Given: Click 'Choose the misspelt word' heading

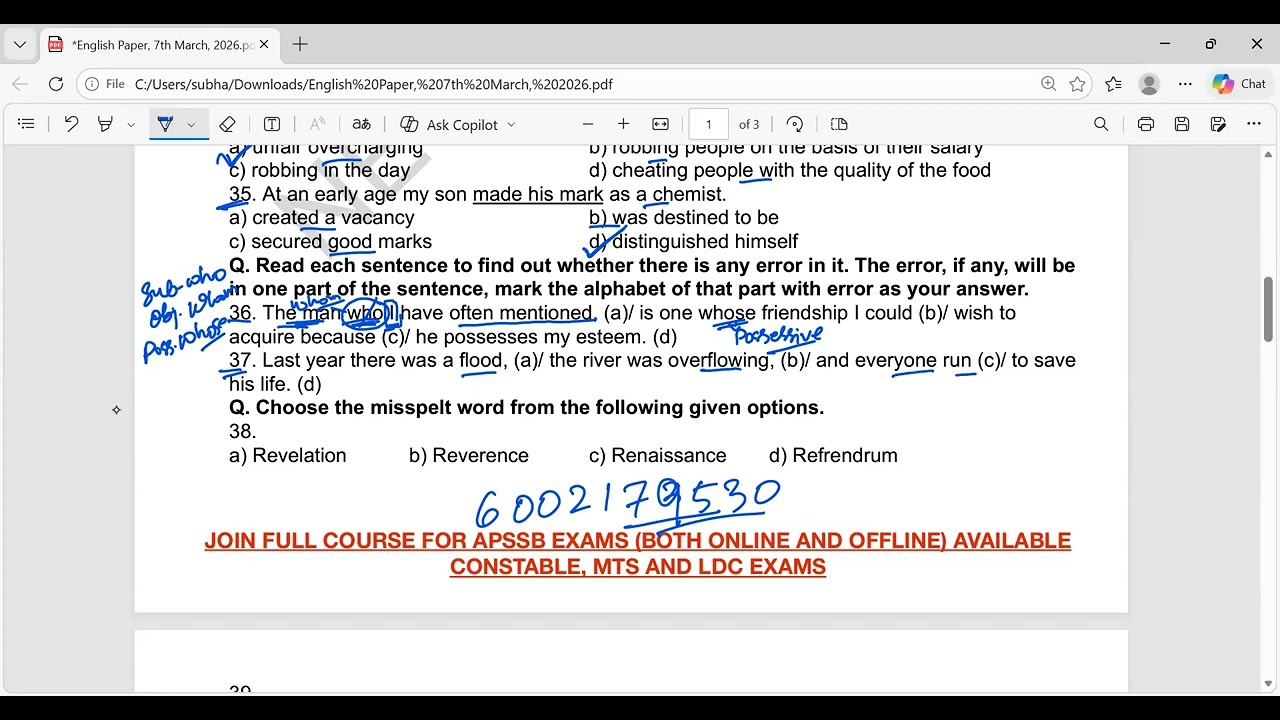Looking at the screenshot, I should click(x=527, y=408).
